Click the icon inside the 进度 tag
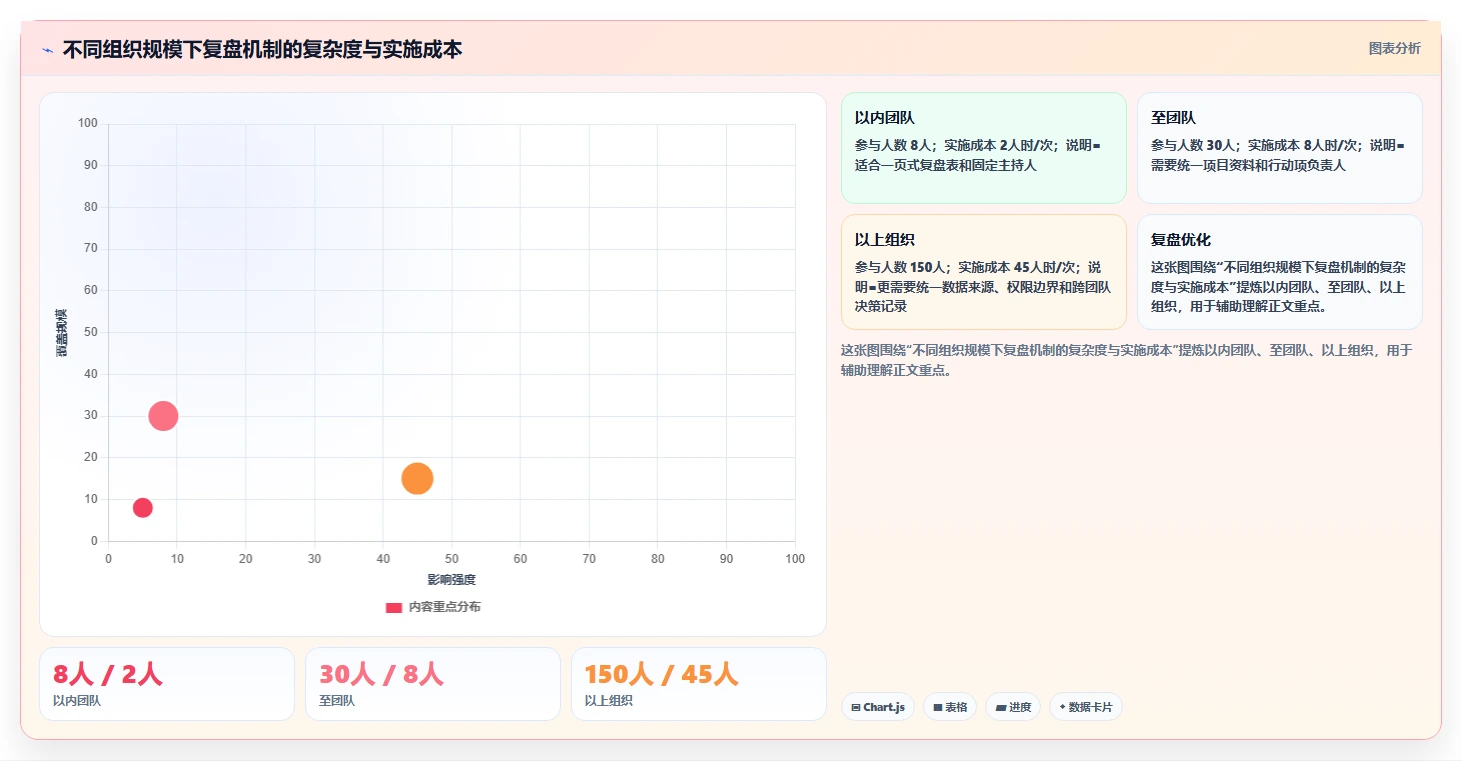This screenshot has width=1462, height=761. pyautogui.click(x=1001, y=708)
